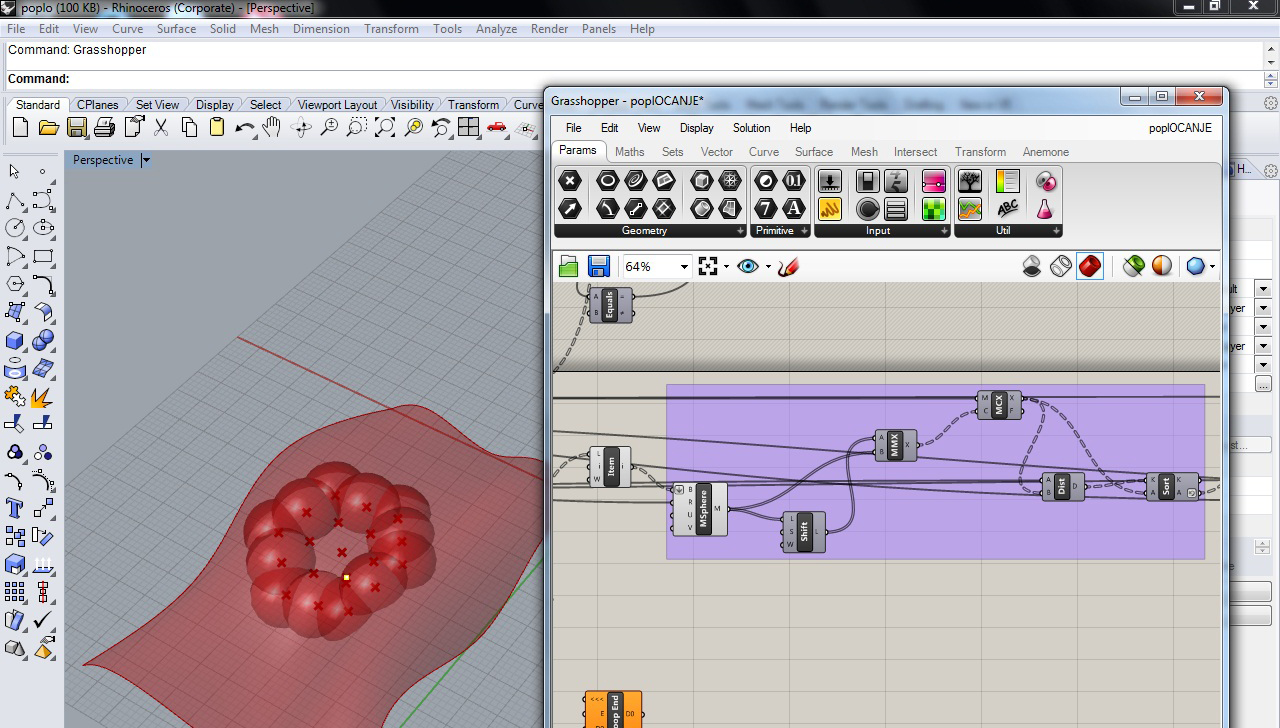Open the Rhino Analyze menu
Screen dimensions: 1280x728
(x=496, y=28)
